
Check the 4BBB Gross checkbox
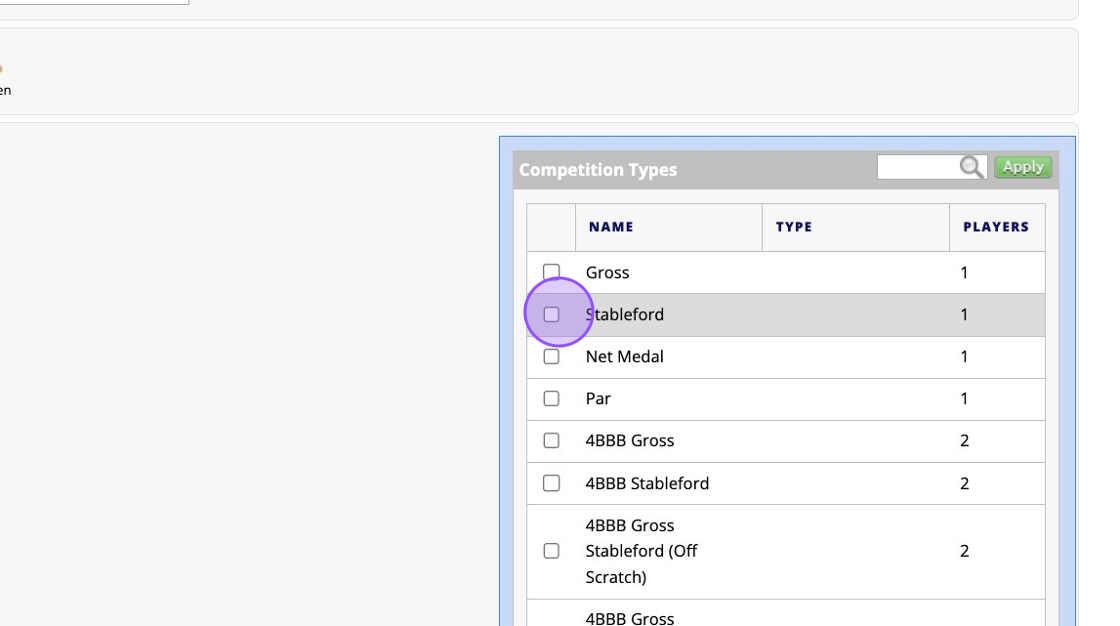pyautogui.click(x=551, y=440)
